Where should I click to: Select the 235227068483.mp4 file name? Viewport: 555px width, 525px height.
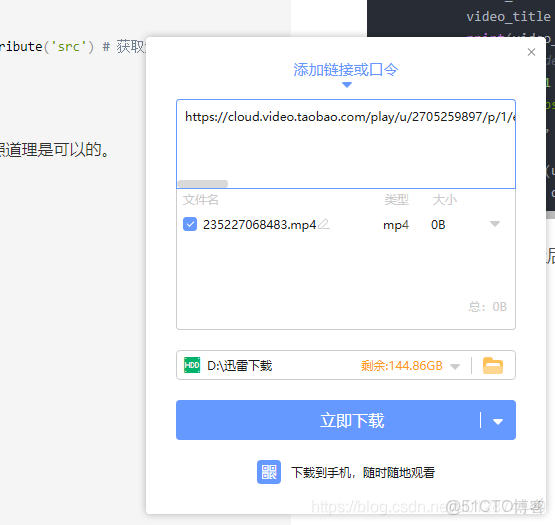coord(259,225)
